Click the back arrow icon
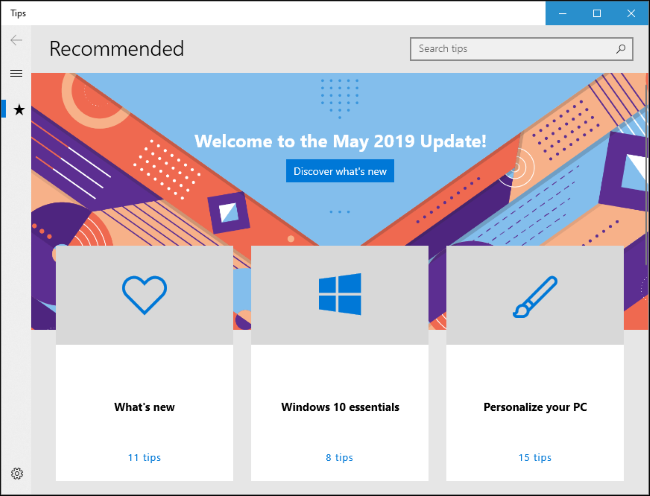 [16, 40]
